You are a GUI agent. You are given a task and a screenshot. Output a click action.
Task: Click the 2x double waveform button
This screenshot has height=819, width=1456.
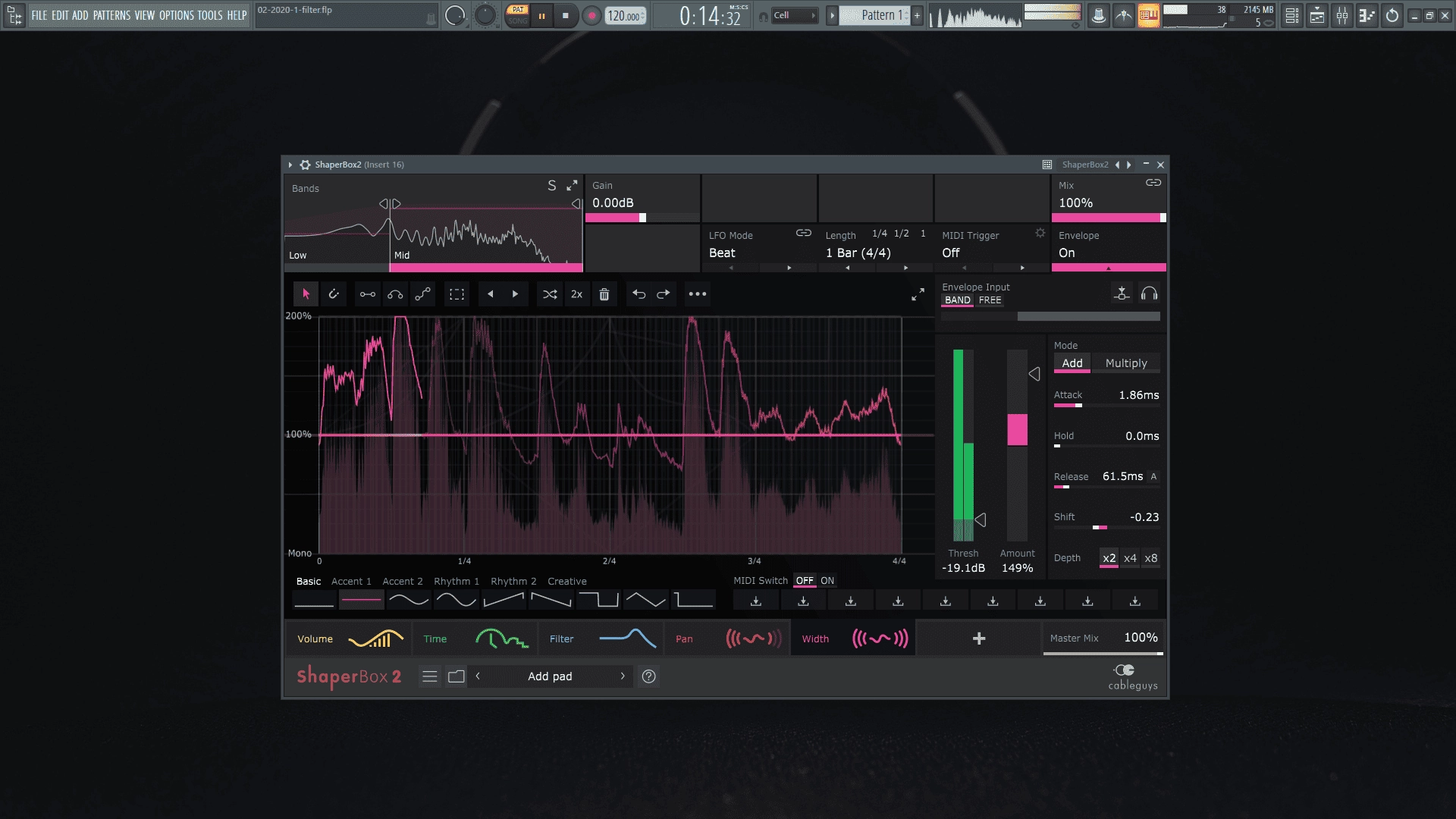click(576, 294)
